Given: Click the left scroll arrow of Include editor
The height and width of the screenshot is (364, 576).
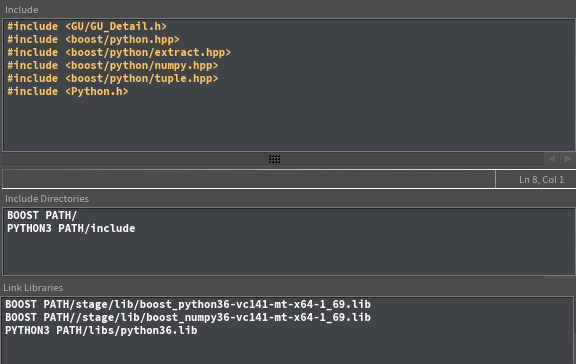Looking at the screenshot, I should [x=552, y=159].
